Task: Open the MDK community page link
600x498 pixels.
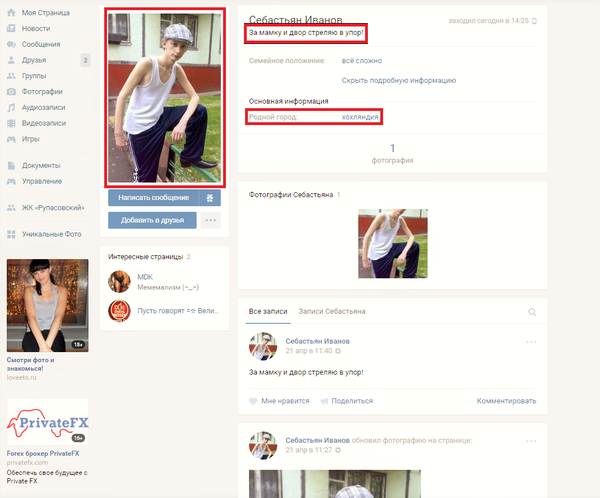Action: pyautogui.click(x=145, y=277)
